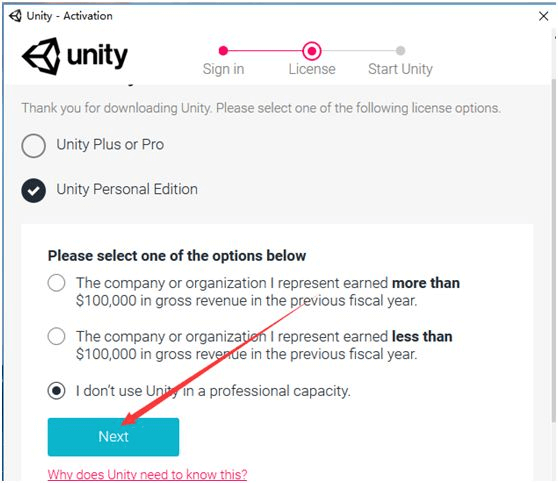Select the don't use Unity professionally radio button
This screenshot has height=483, width=558.
click(x=57, y=391)
